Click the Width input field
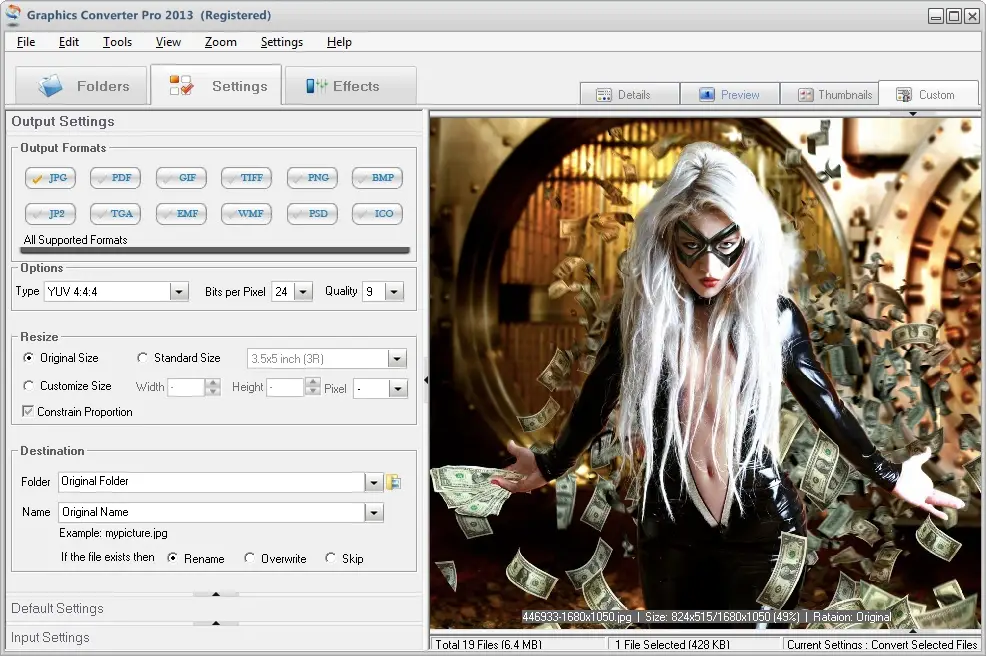 tap(186, 387)
